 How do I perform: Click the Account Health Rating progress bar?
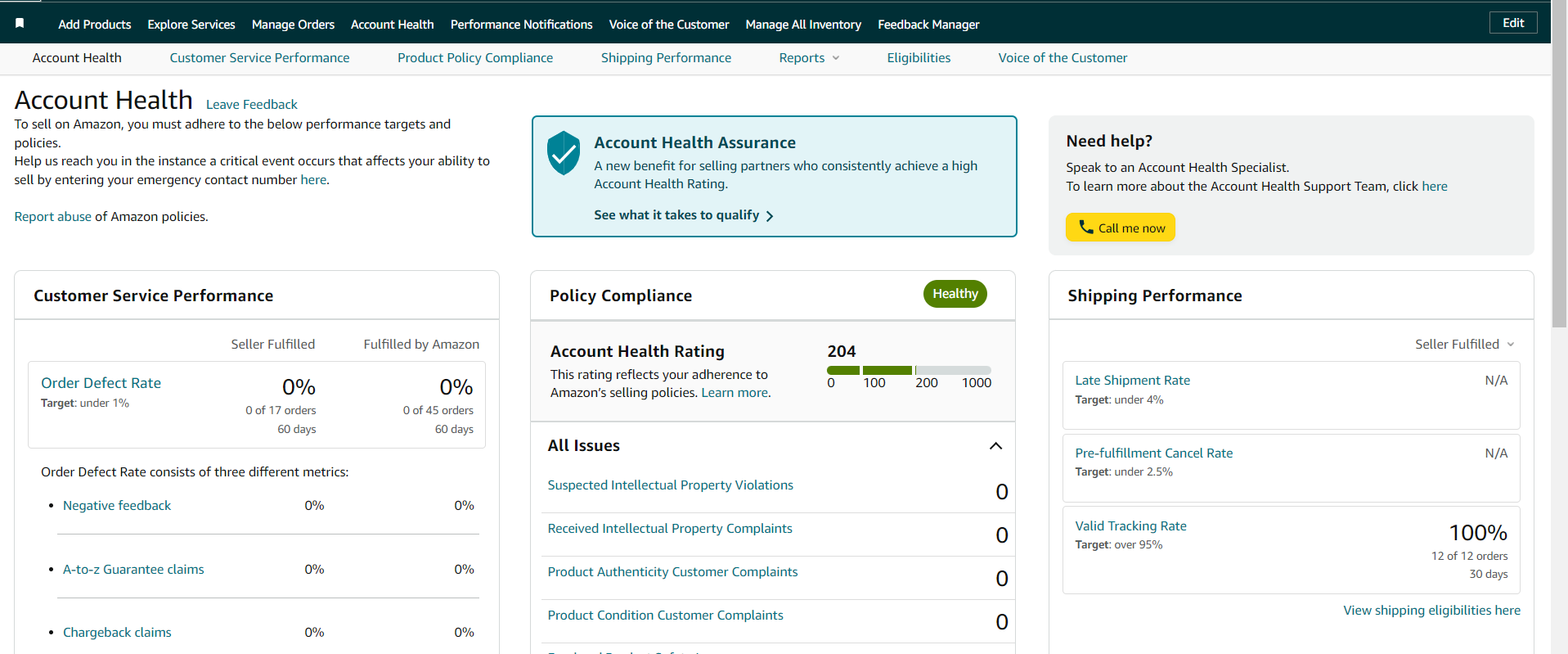909,370
